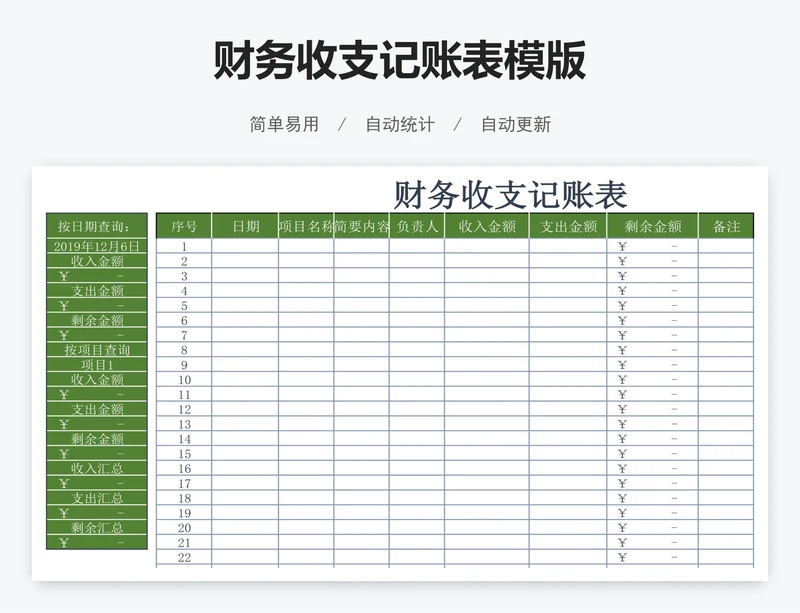Click 剩余金额 value cell in row 1
The image size is (800, 613).
(x=653, y=246)
